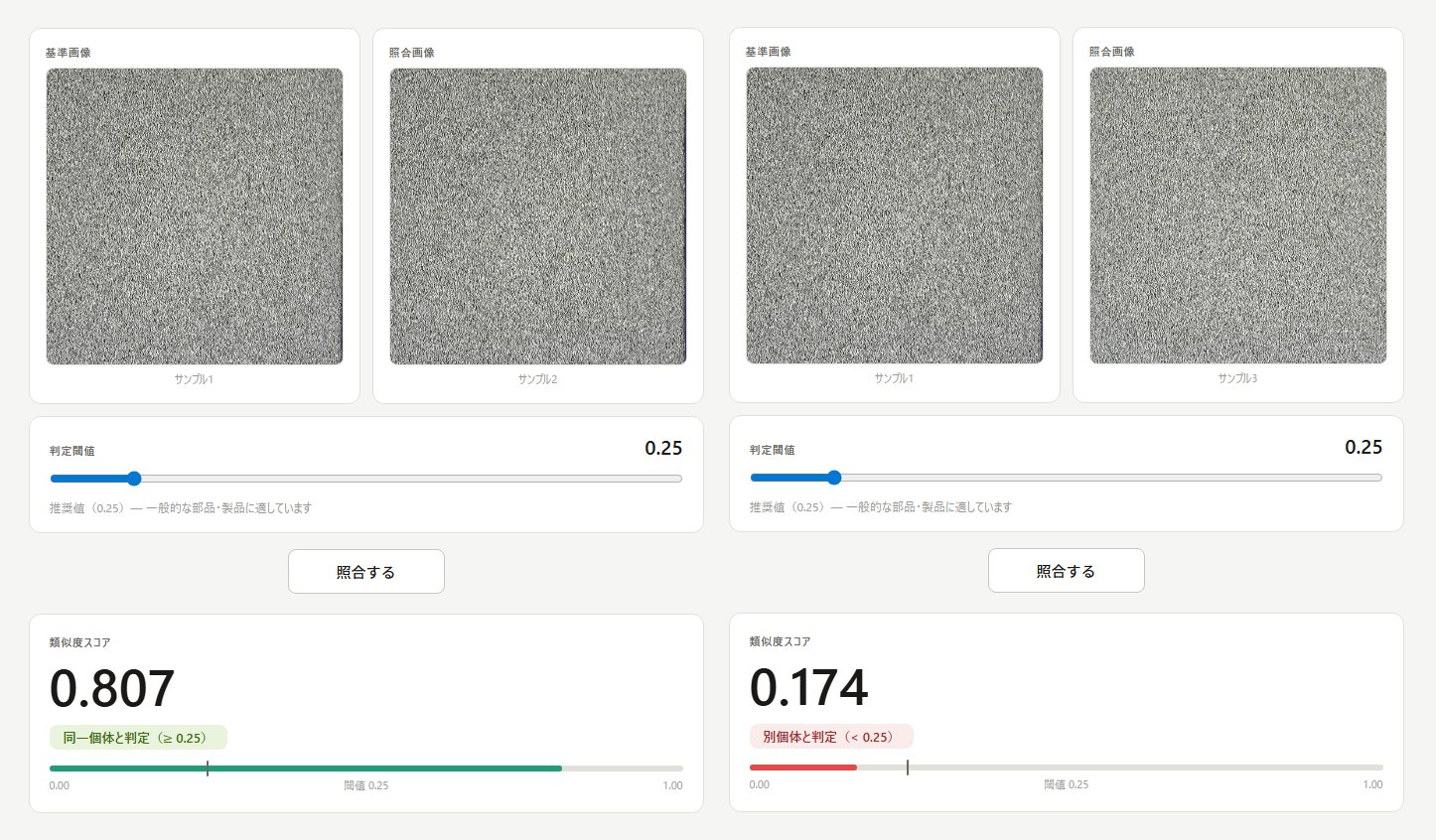Click the red similarity progress bar
The image size is (1436, 840).
pos(803,768)
